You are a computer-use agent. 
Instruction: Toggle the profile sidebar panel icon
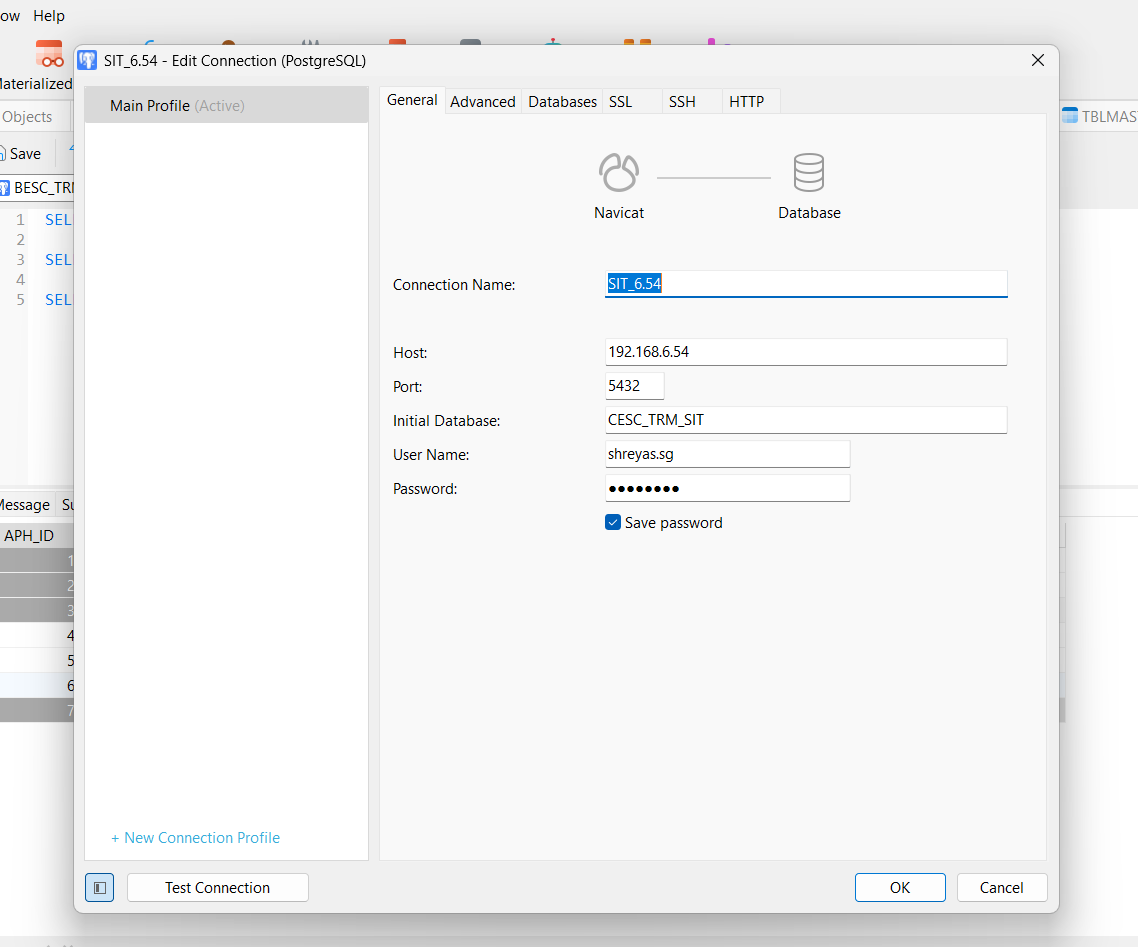[x=99, y=887]
